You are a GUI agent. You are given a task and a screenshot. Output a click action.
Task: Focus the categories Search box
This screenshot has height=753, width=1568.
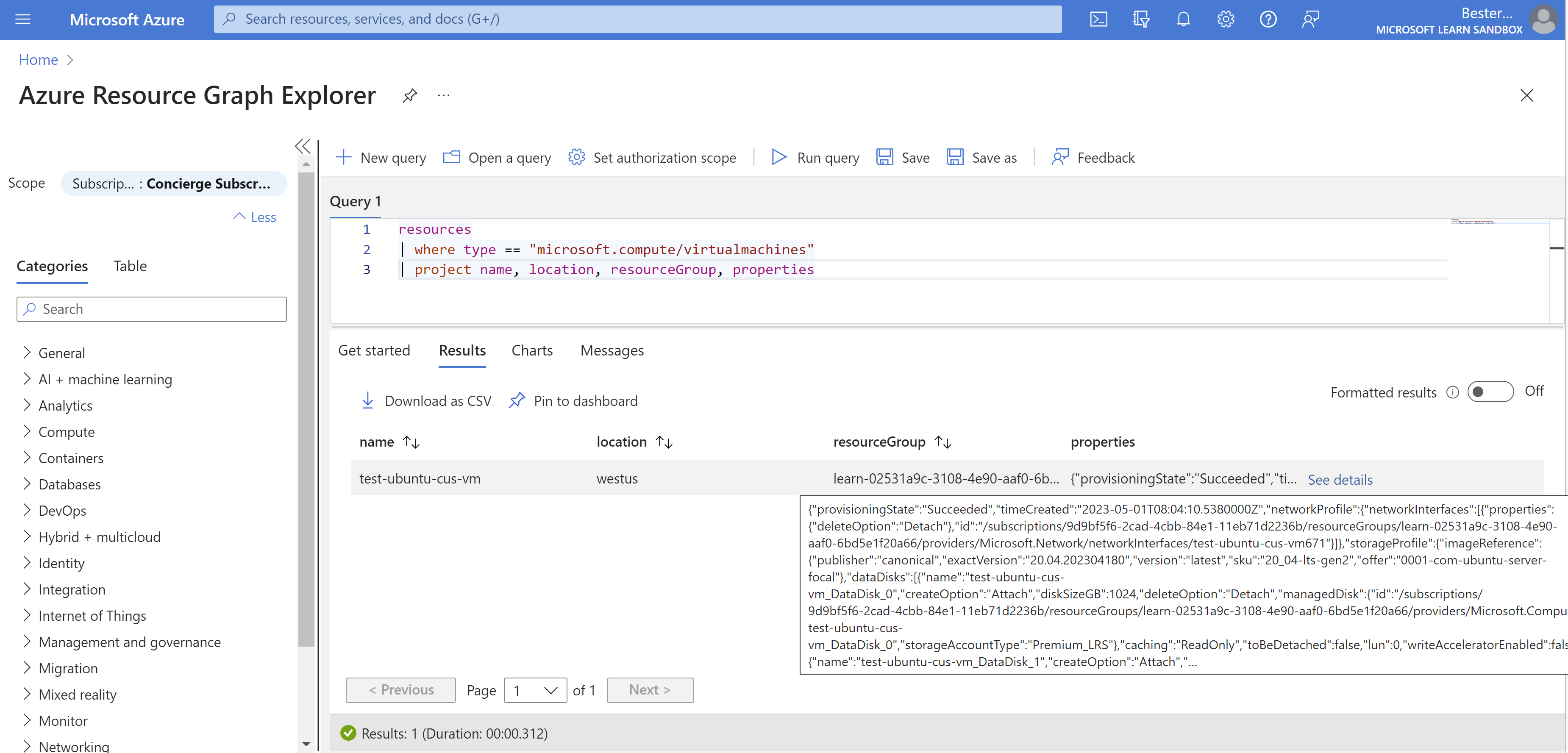pos(152,309)
